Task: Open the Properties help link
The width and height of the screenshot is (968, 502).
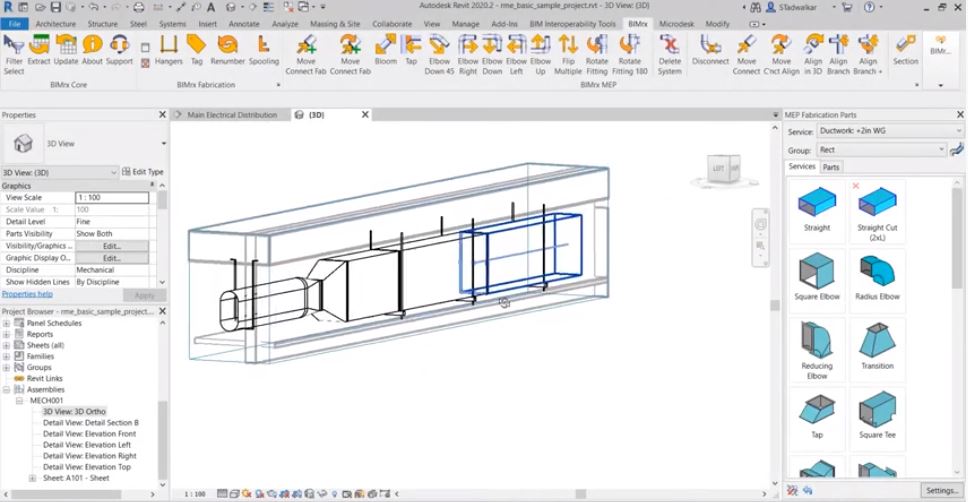Action: click(27, 295)
